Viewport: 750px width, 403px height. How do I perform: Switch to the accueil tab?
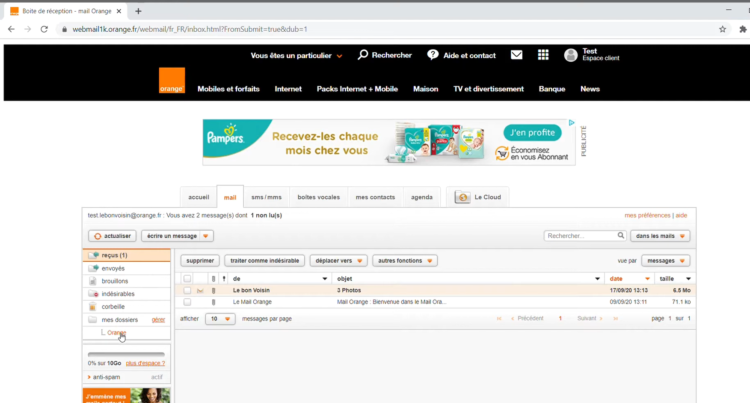[x=199, y=197]
